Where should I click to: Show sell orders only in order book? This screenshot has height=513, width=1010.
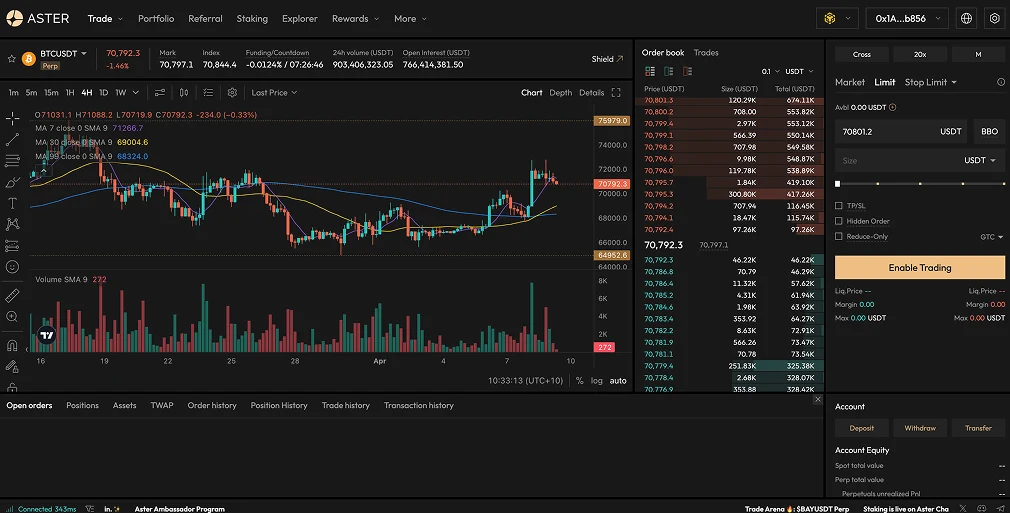668,72
